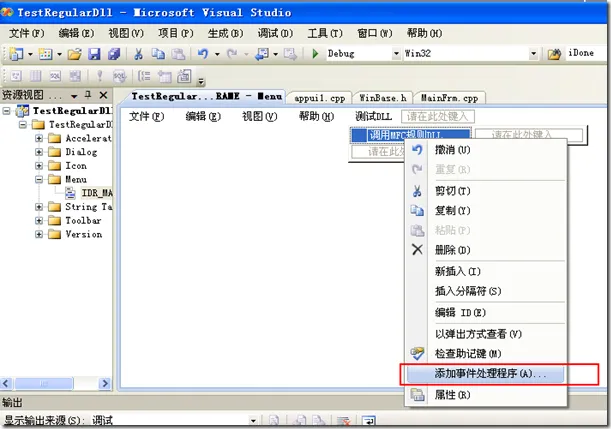The width and height of the screenshot is (611, 429).
Task: Switch to the WinBase.h tab
Action: coord(383,98)
